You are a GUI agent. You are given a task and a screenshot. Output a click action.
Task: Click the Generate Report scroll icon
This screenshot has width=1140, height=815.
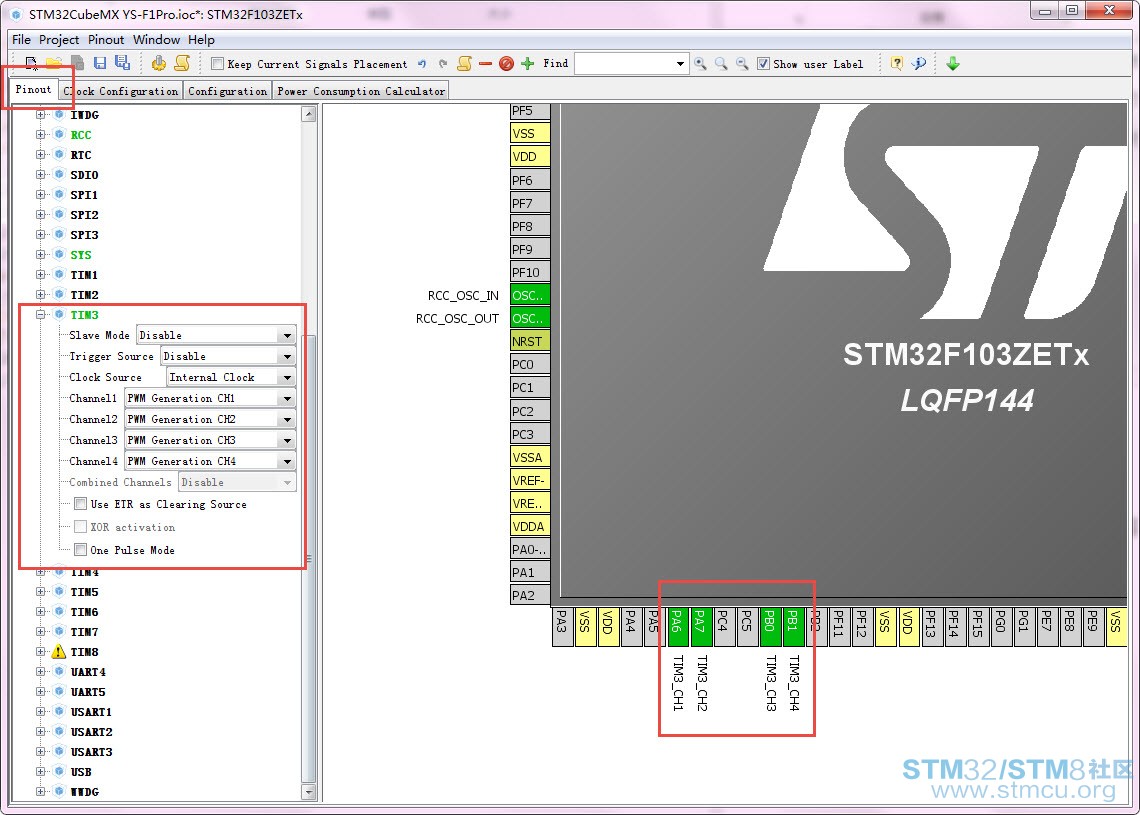(182, 63)
